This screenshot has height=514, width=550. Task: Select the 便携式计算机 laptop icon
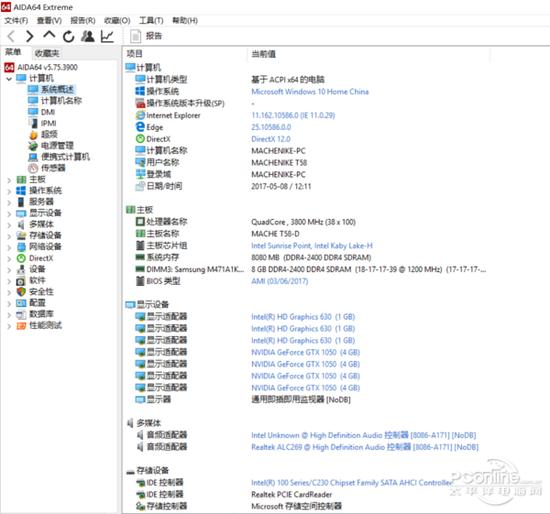33,157
